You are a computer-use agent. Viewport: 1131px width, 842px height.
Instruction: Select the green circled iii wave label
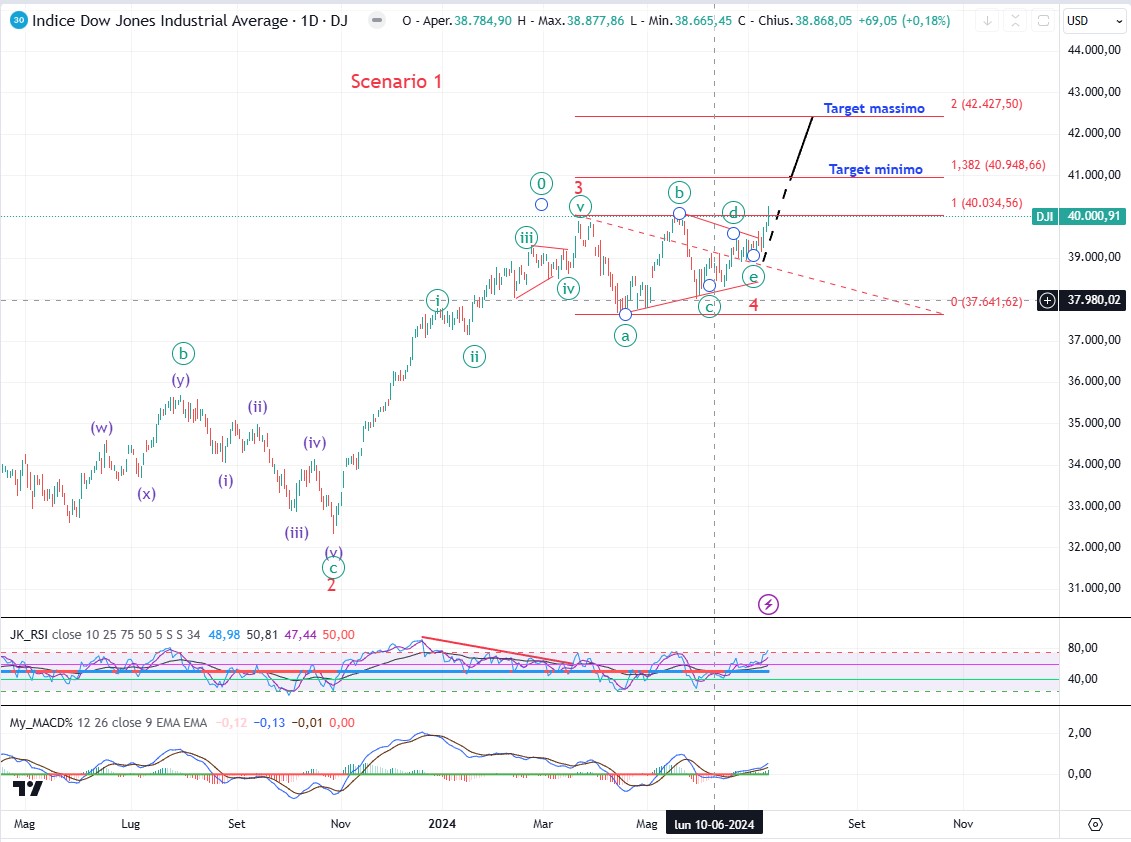[526, 237]
